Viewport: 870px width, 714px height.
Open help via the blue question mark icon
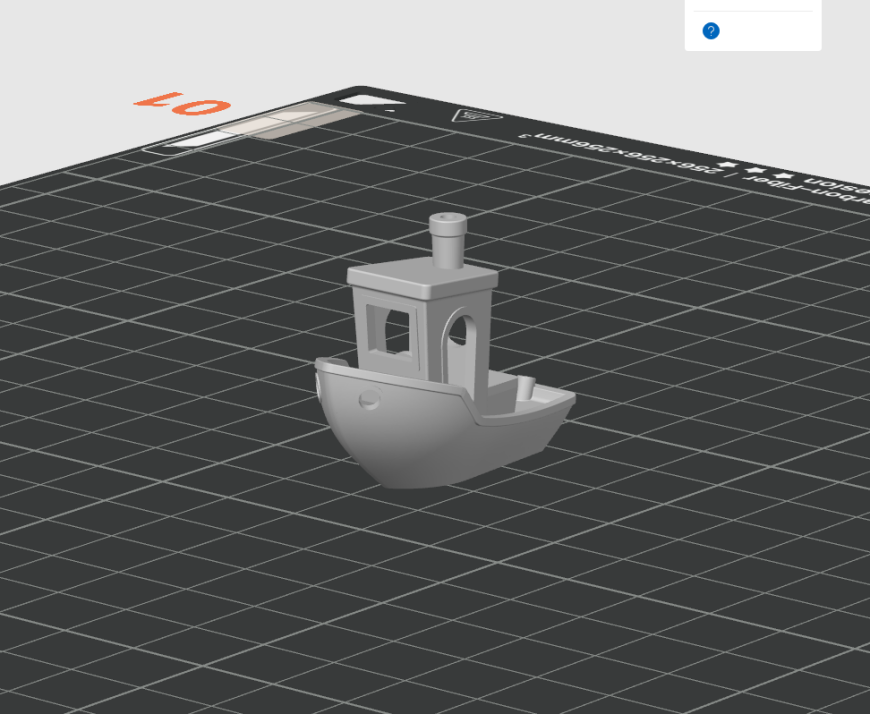click(x=710, y=31)
